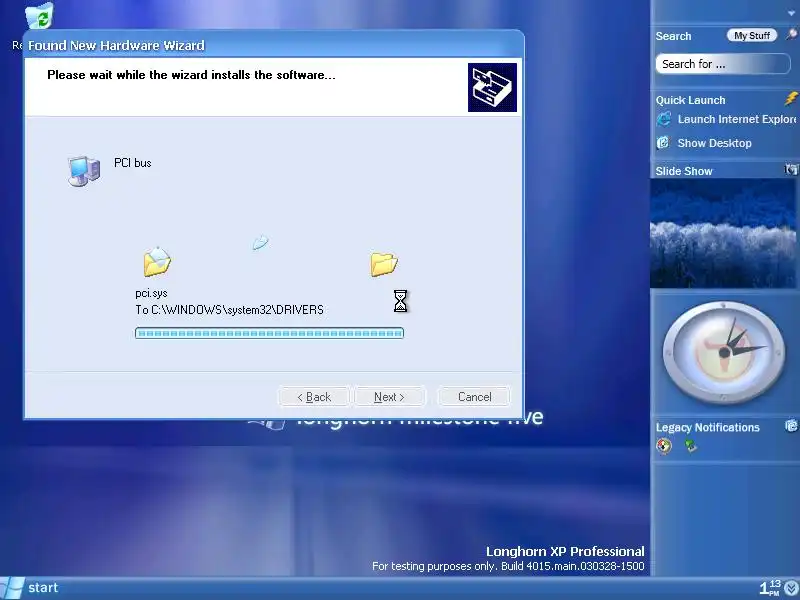Click the Next button in the wizard
The image size is (800, 600).
389,396
